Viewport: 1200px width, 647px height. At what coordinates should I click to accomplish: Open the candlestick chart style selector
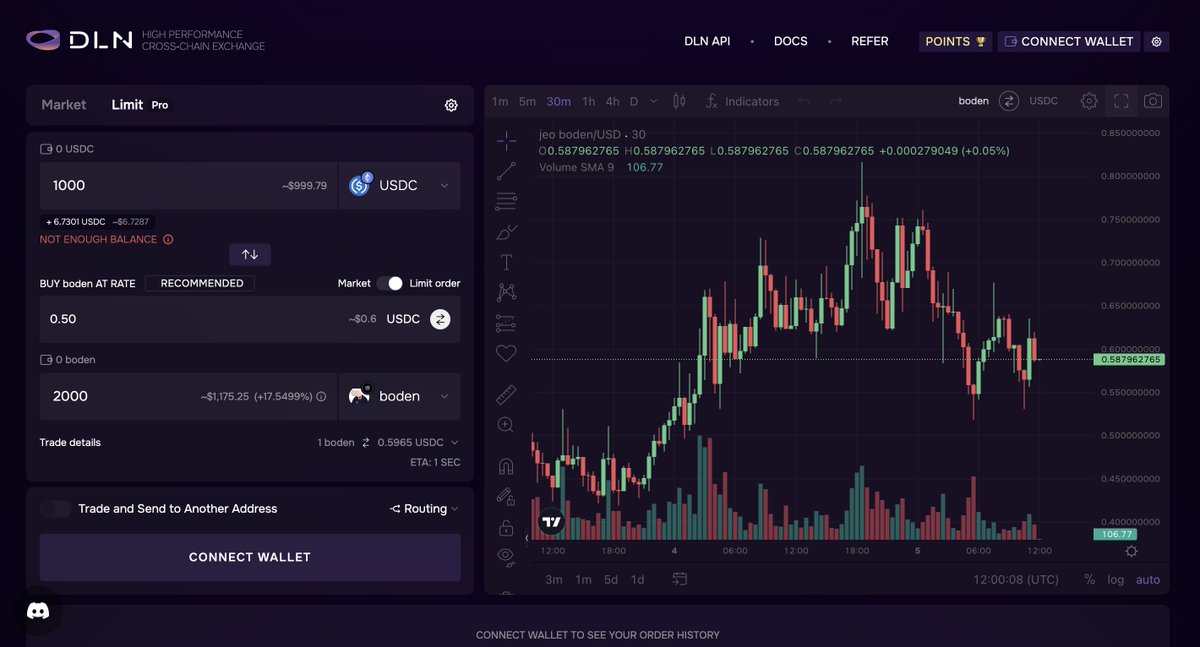pyautogui.click(x=680, y=101)
